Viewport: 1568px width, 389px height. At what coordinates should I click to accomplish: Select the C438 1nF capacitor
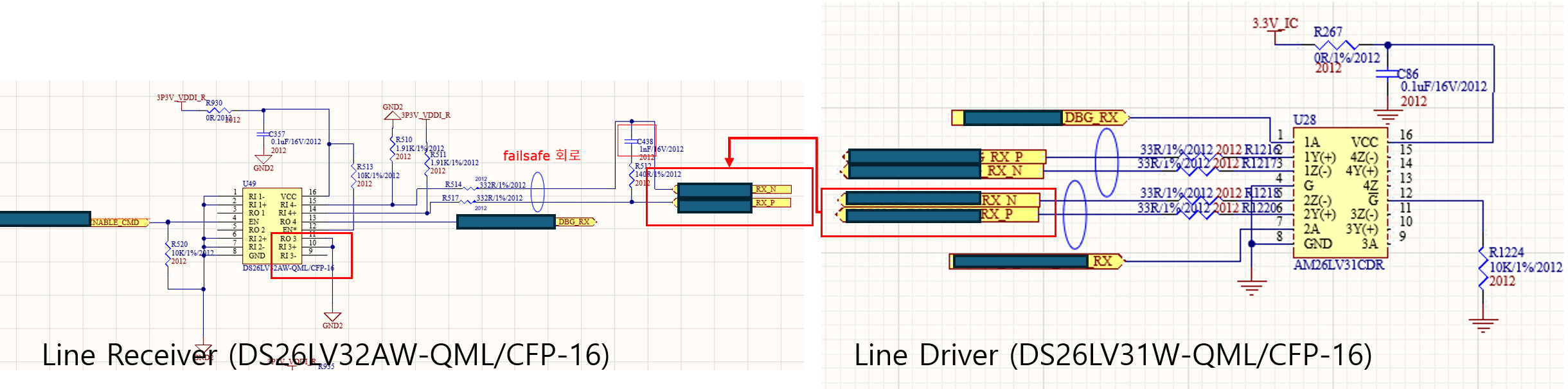pos(631,141)
